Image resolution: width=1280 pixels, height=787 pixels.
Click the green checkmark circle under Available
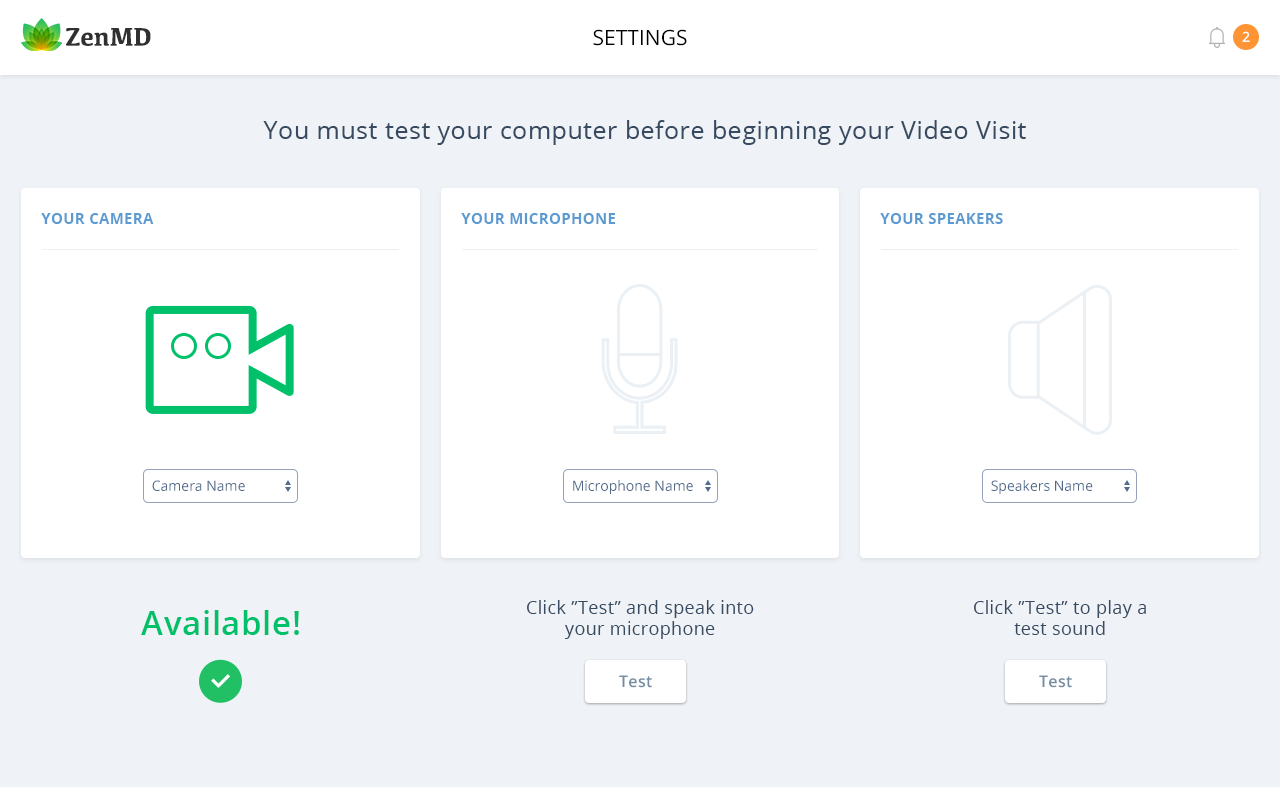[x=220, y=681]
